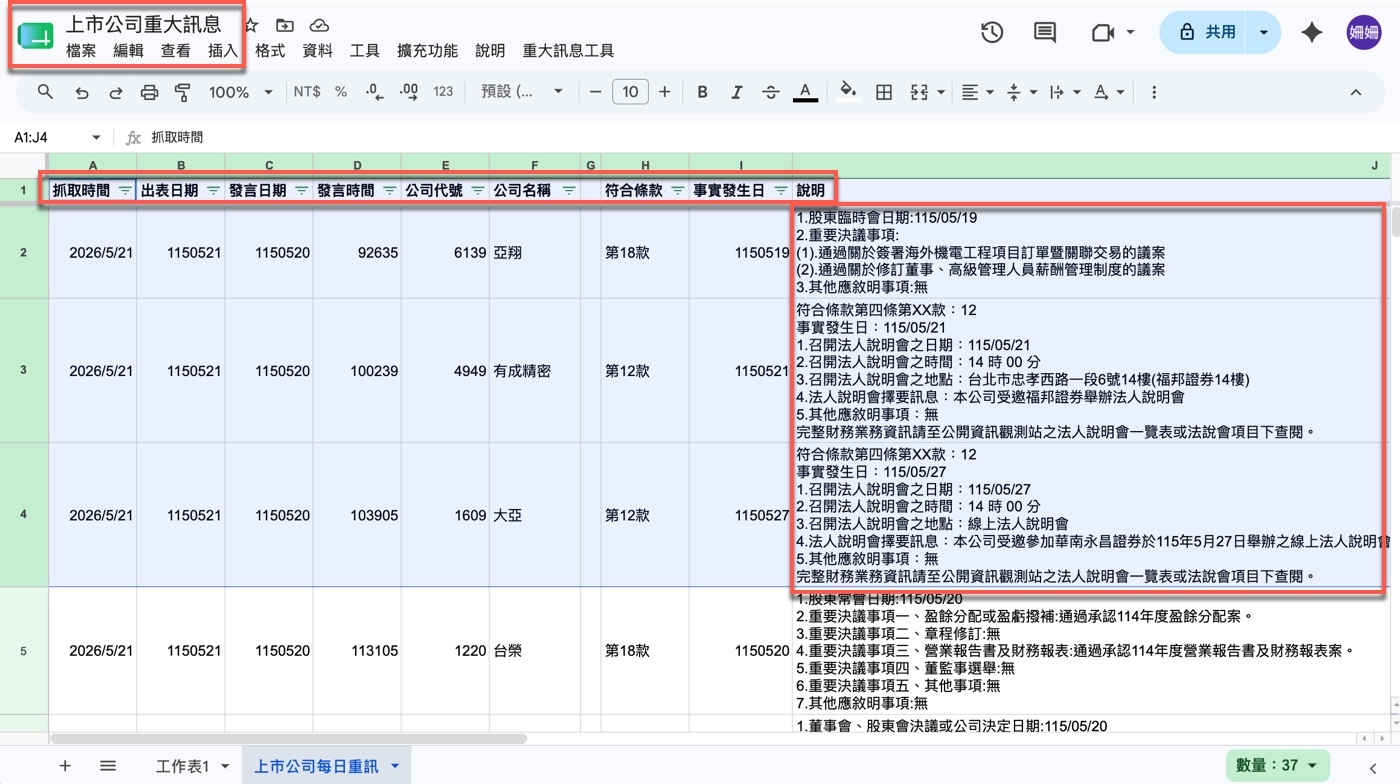Print the spreadsheet
Viewport: 1400px width, 784px height.
(x=149, y=92)
